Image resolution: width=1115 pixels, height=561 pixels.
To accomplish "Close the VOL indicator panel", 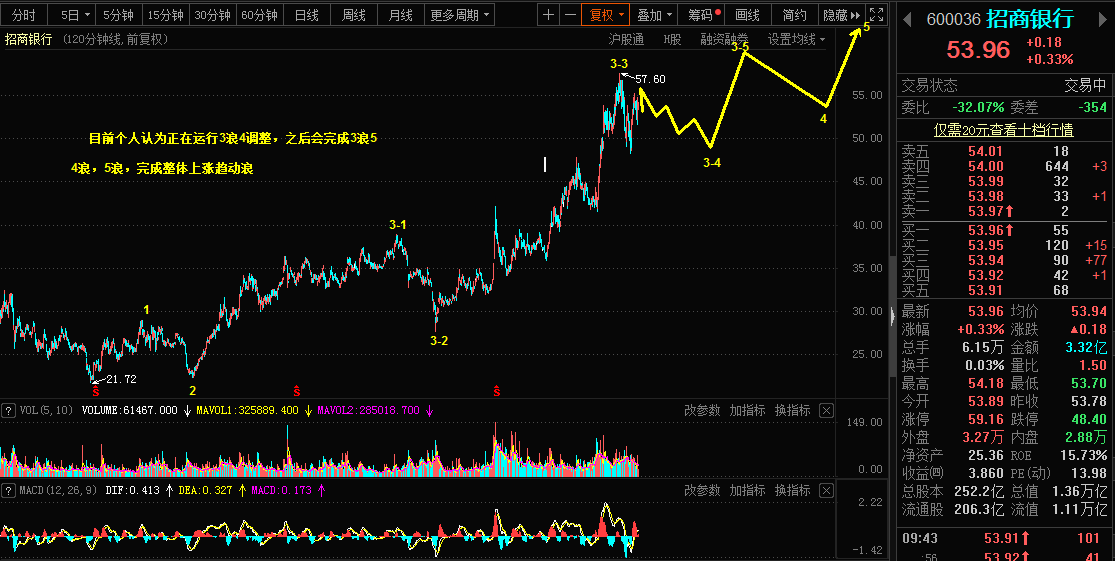I will point(826,410).
